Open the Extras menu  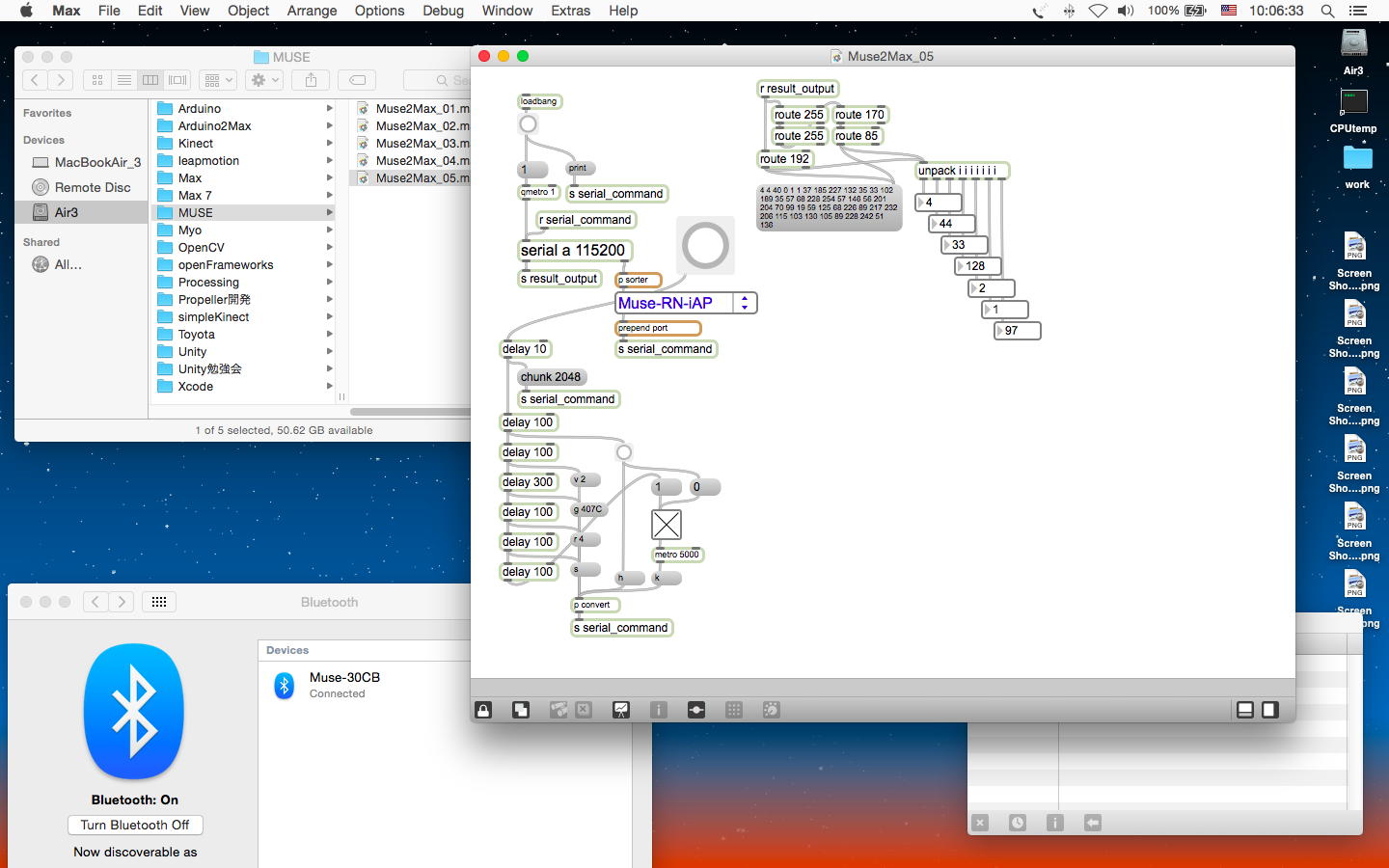click(x=570, y=11)
